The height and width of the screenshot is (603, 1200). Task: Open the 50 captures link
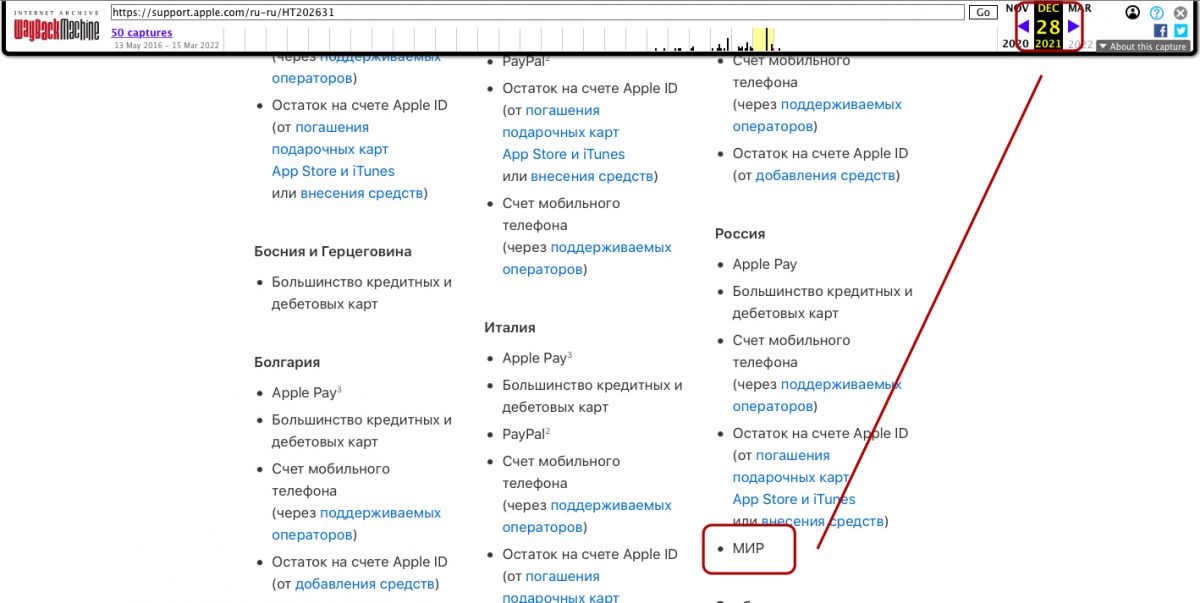tap(141, 33)
